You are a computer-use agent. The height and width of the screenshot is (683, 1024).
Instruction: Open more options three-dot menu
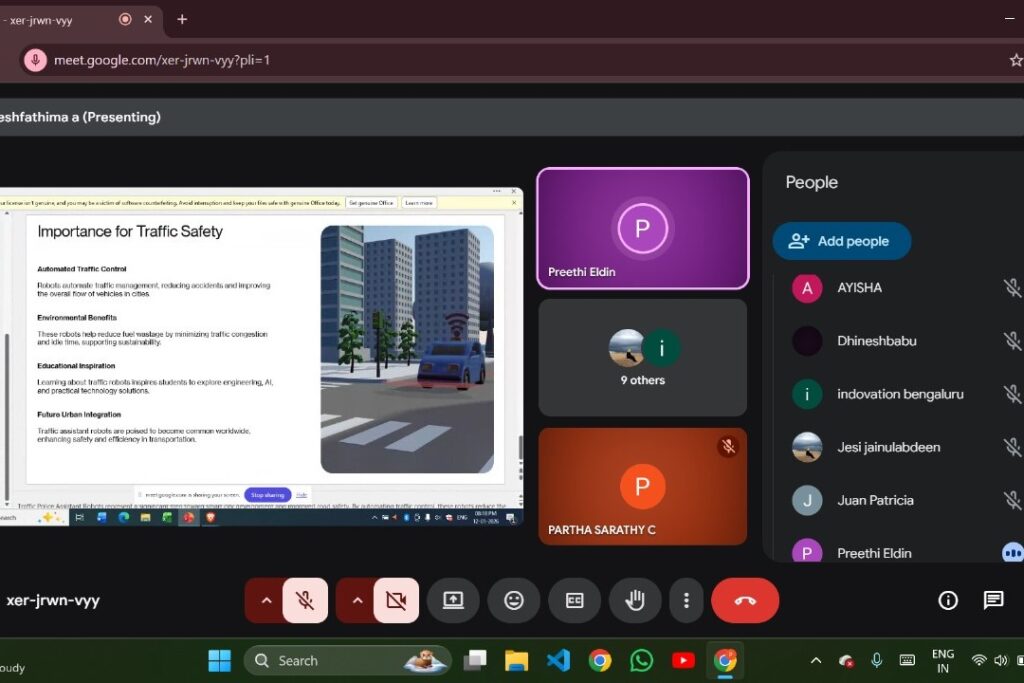click(686, 600)
